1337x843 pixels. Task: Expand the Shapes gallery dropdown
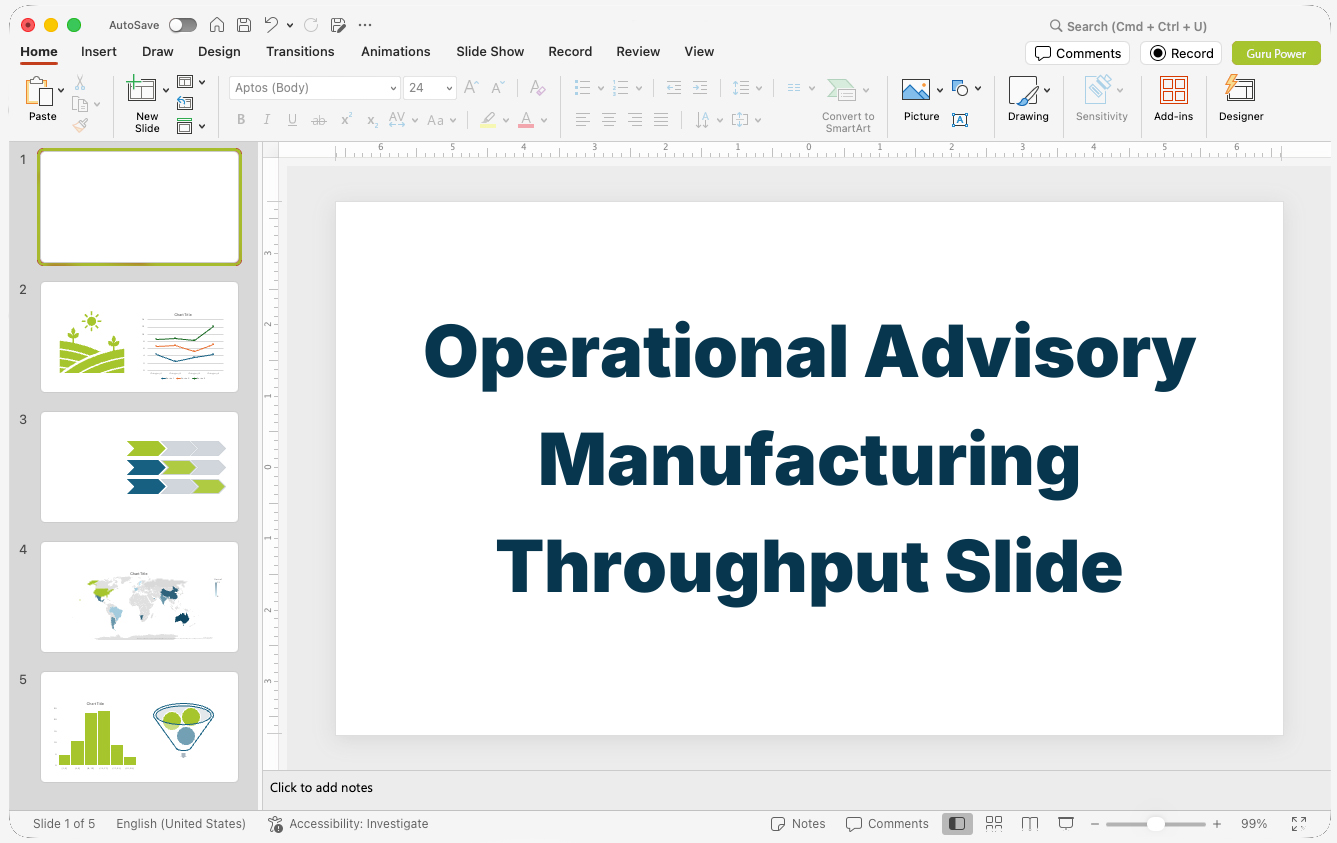click(x=978, y=88)
